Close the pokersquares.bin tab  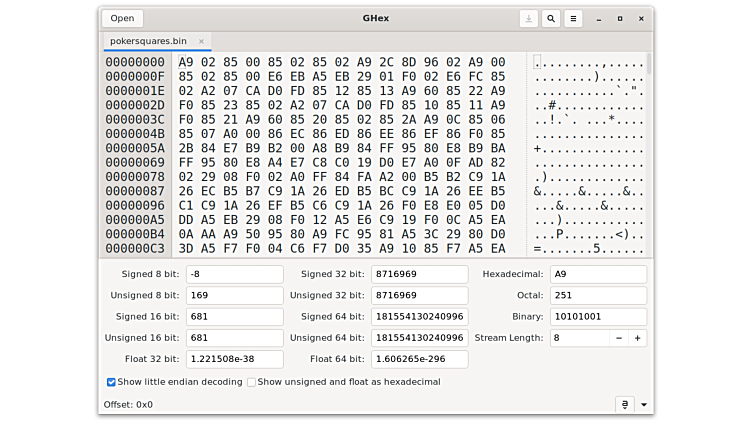coord(201,41)
